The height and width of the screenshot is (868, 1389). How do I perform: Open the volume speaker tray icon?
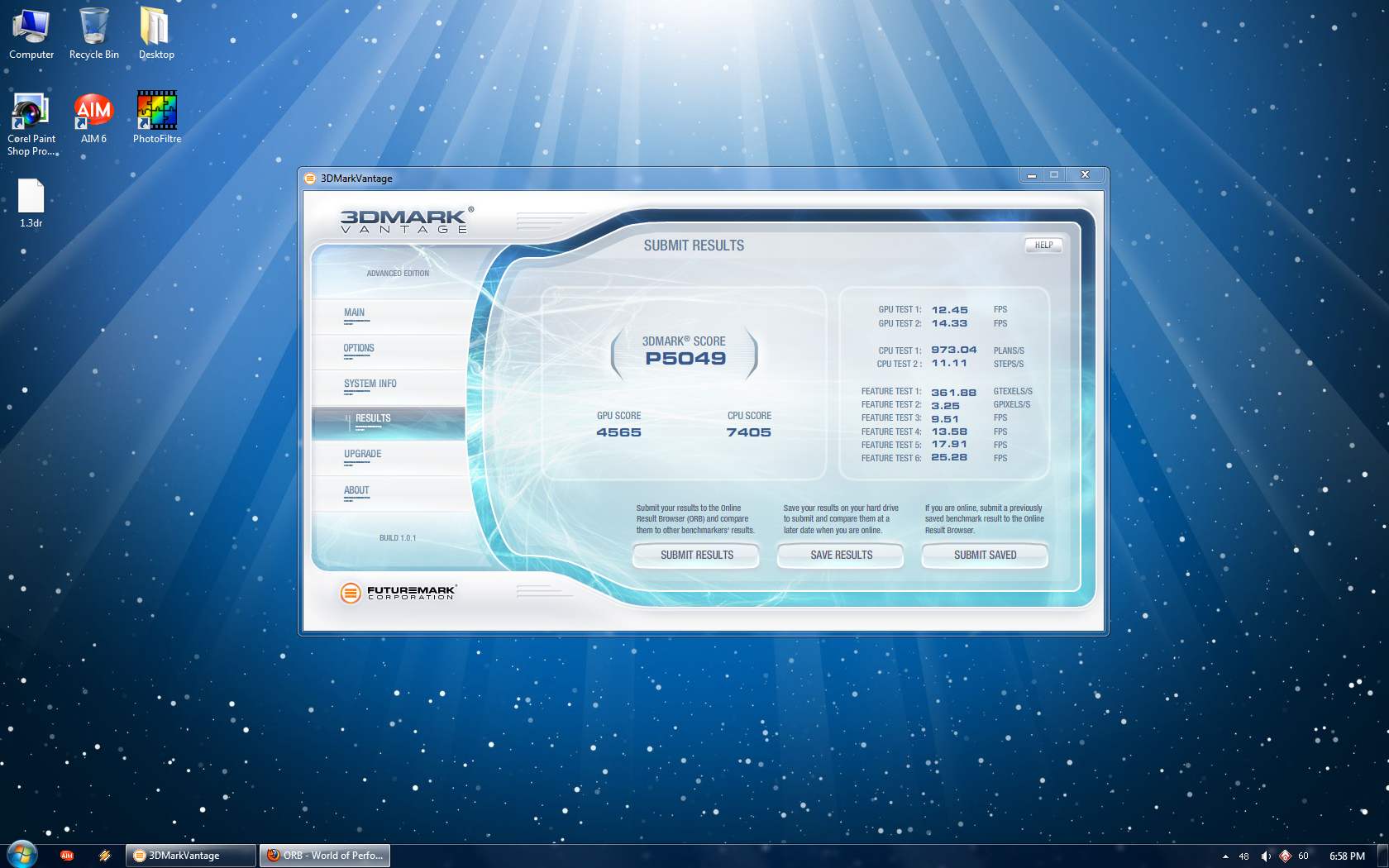click(x=1265, y=856)
